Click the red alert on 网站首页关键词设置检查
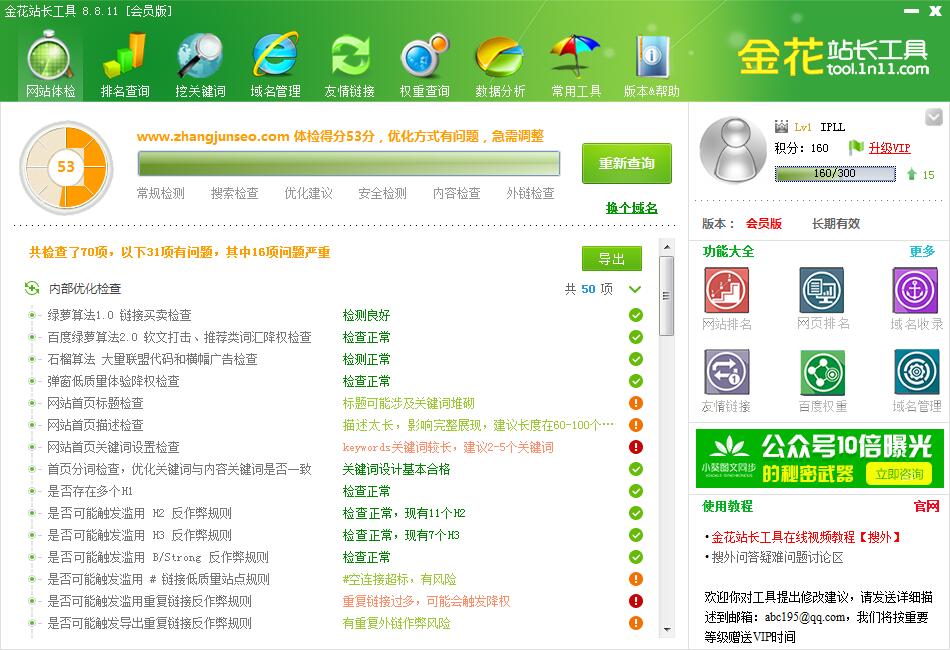The width and height of the screenshot is (950, 650). [x=636, y=447]
